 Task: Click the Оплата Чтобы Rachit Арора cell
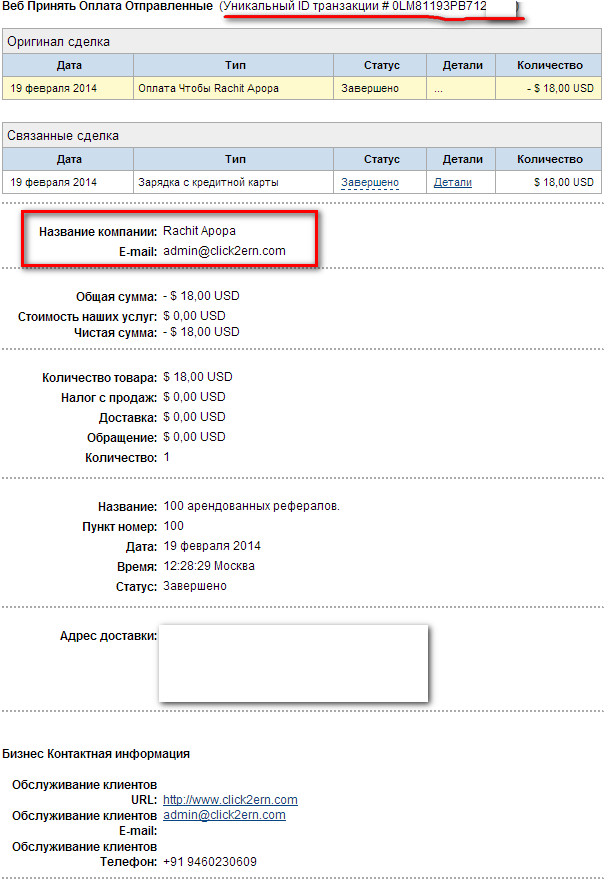[x=207, y=88]
